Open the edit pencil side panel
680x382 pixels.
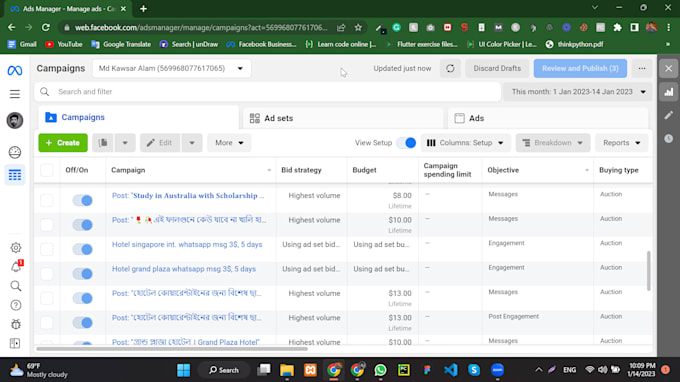669,115
